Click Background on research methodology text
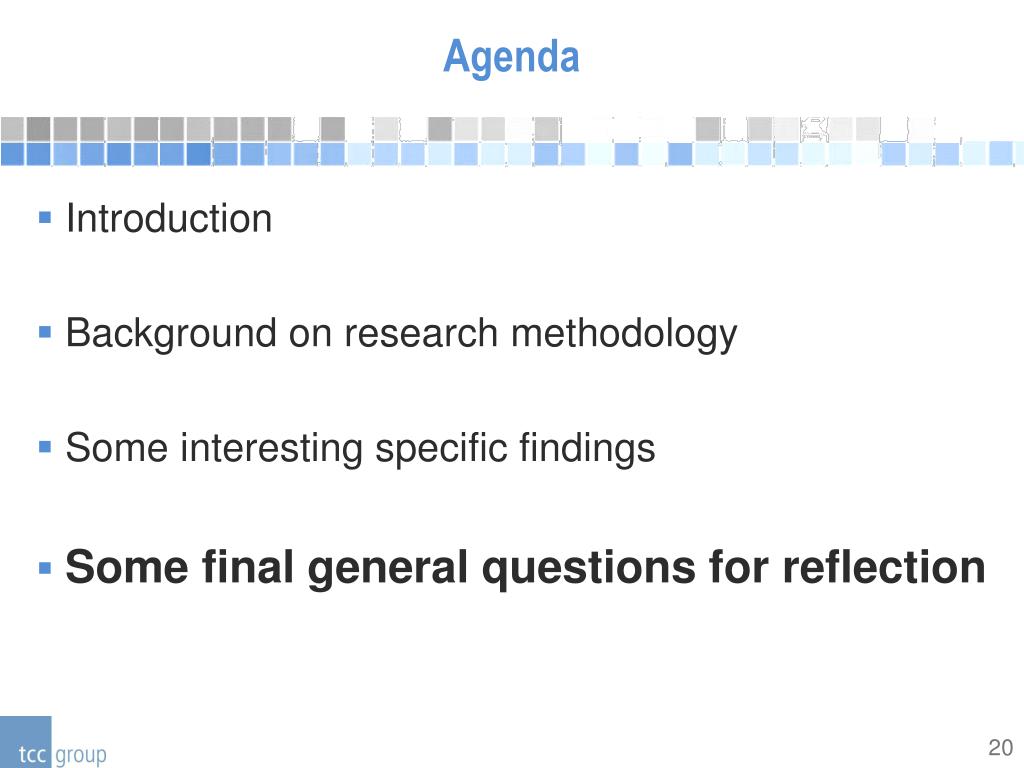The width and height of the screenshot is (1024, 768). pos(401,334)
